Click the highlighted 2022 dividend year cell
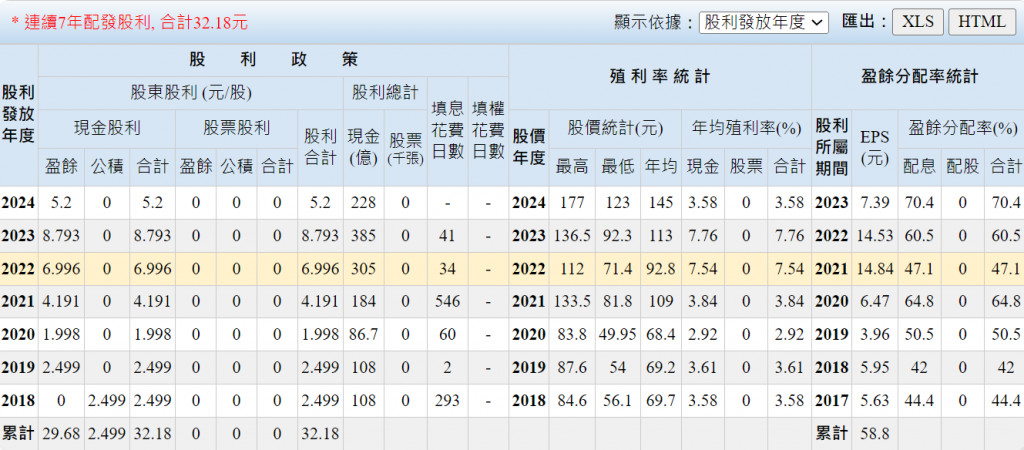 pos(18,269)
